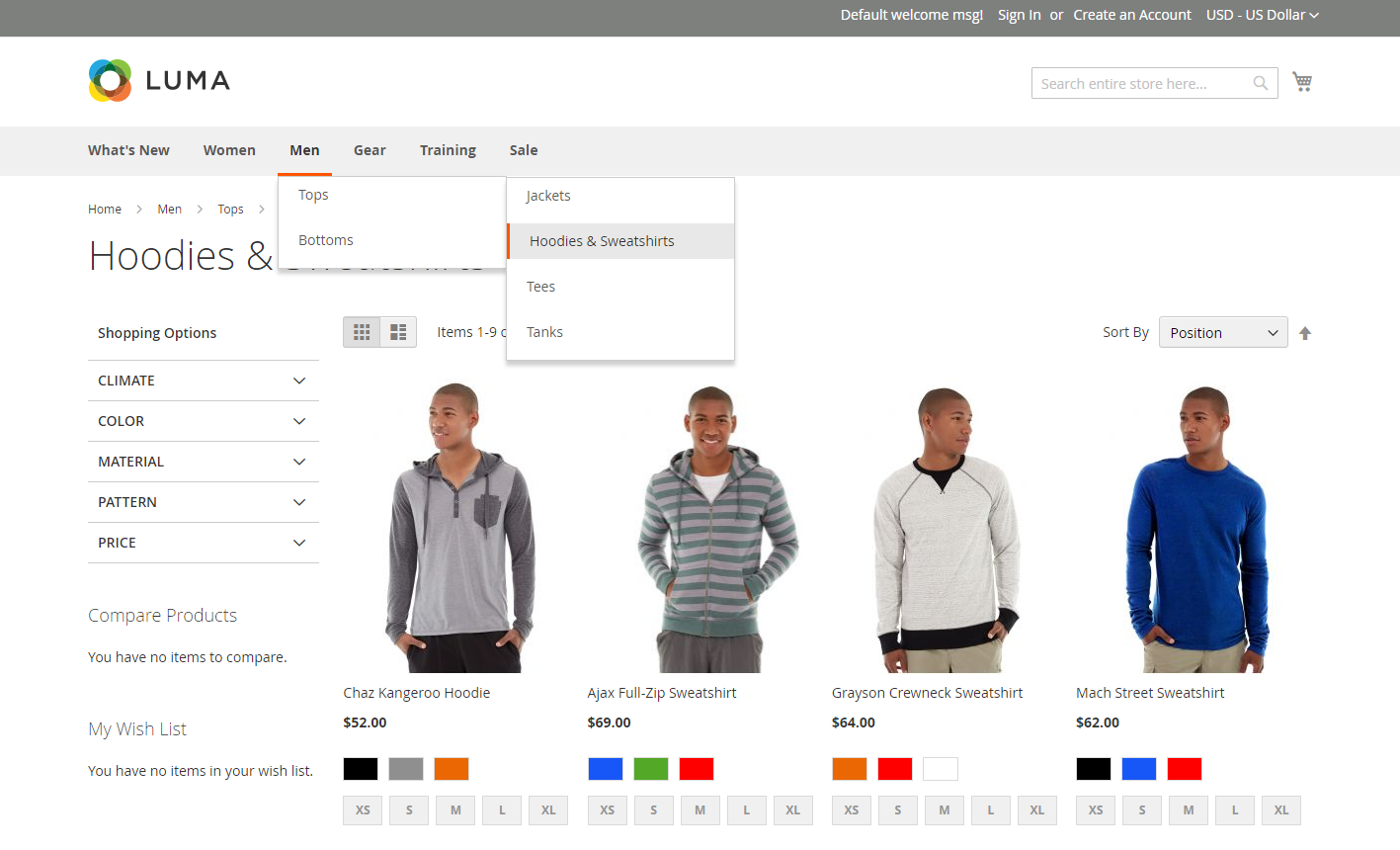Viewport: 1400px width, 850px height.
Task: Open Ajax Full-Zip Sweatshirt product image
Action: (704, 527)
